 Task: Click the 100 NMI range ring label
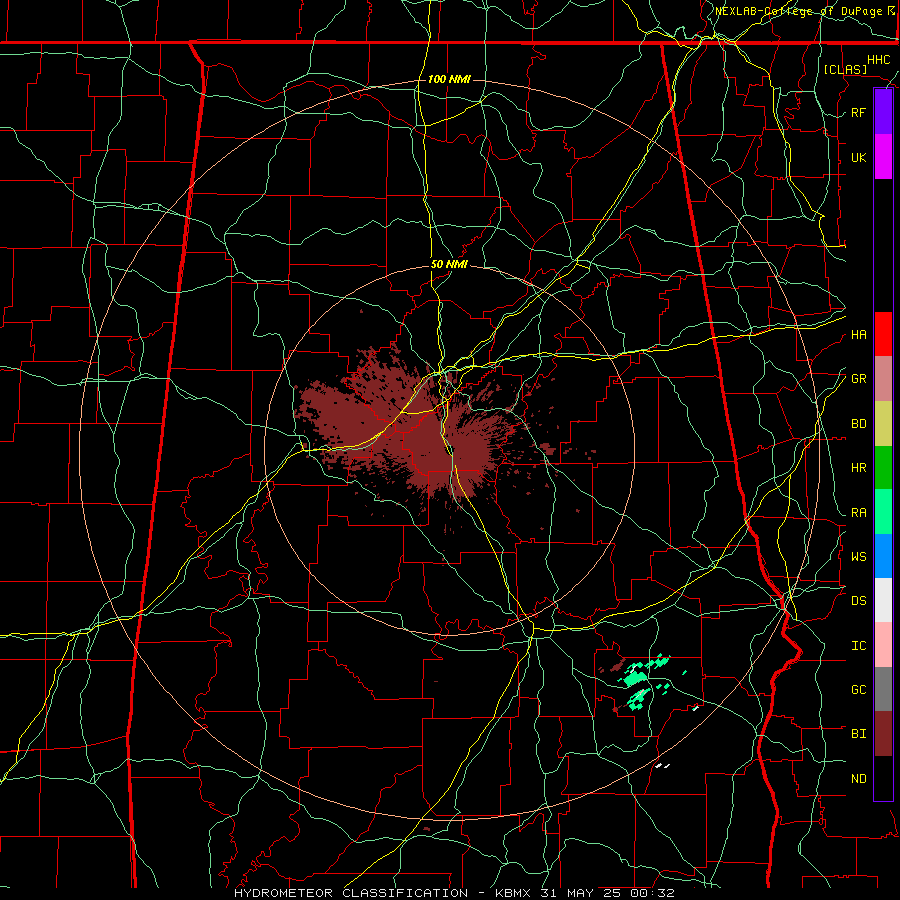click(x=449, y=79)
